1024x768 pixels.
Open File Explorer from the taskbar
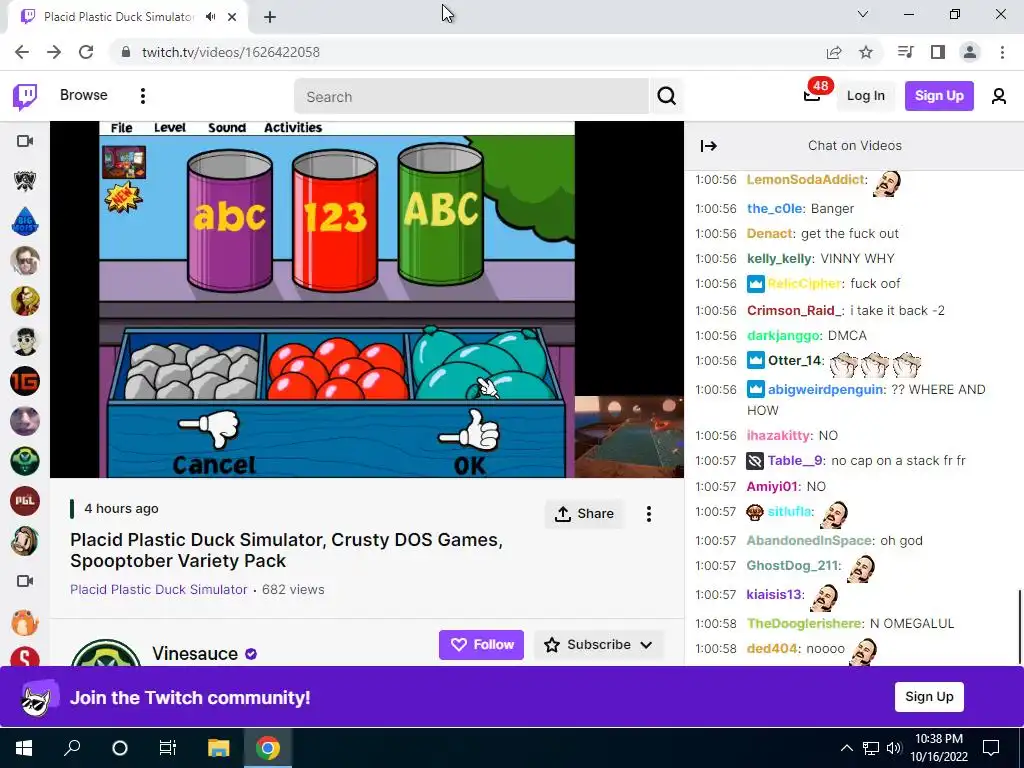tap(219, 747)
